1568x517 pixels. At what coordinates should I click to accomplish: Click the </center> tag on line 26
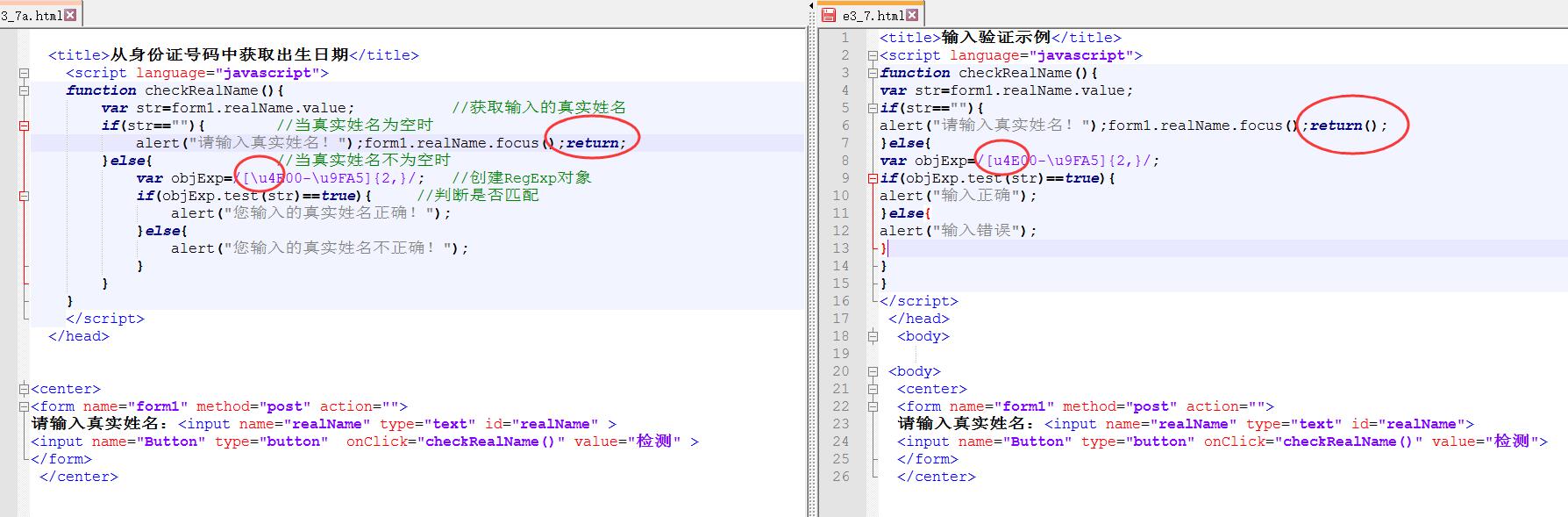(937, 477)
